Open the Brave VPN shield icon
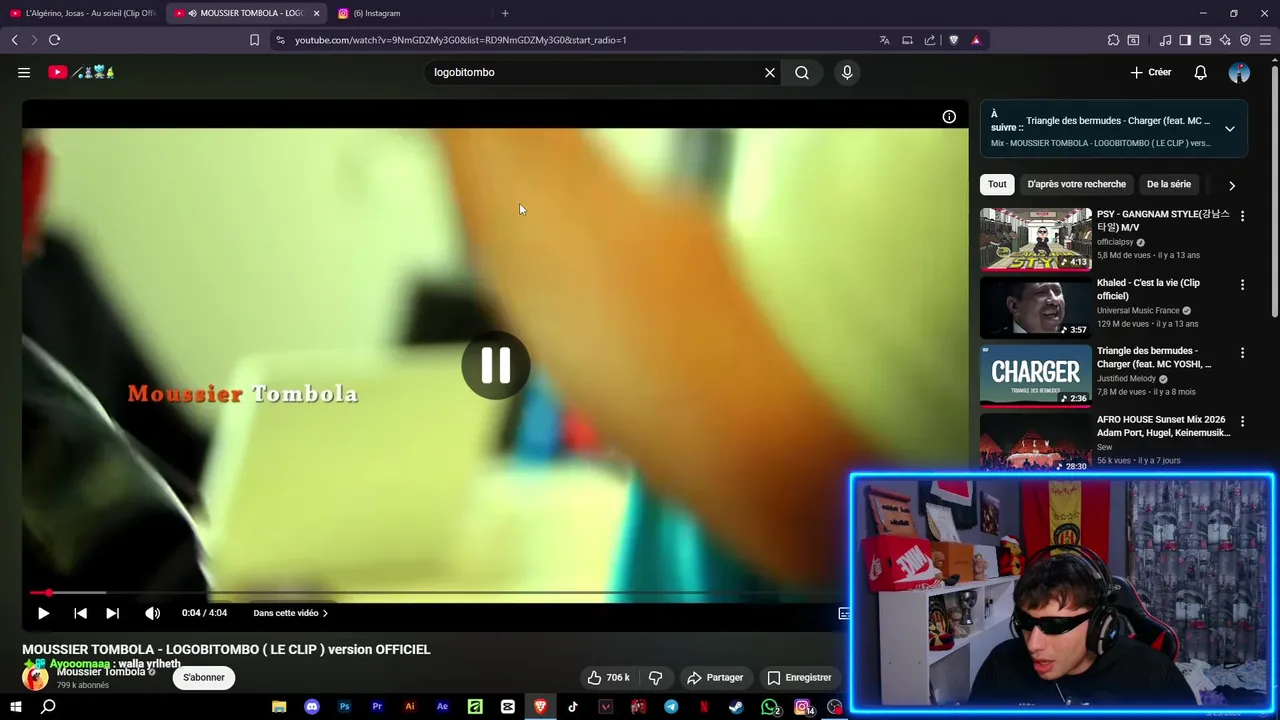1280x720 pixels. pyautogui.click(x=1245, y=40)
